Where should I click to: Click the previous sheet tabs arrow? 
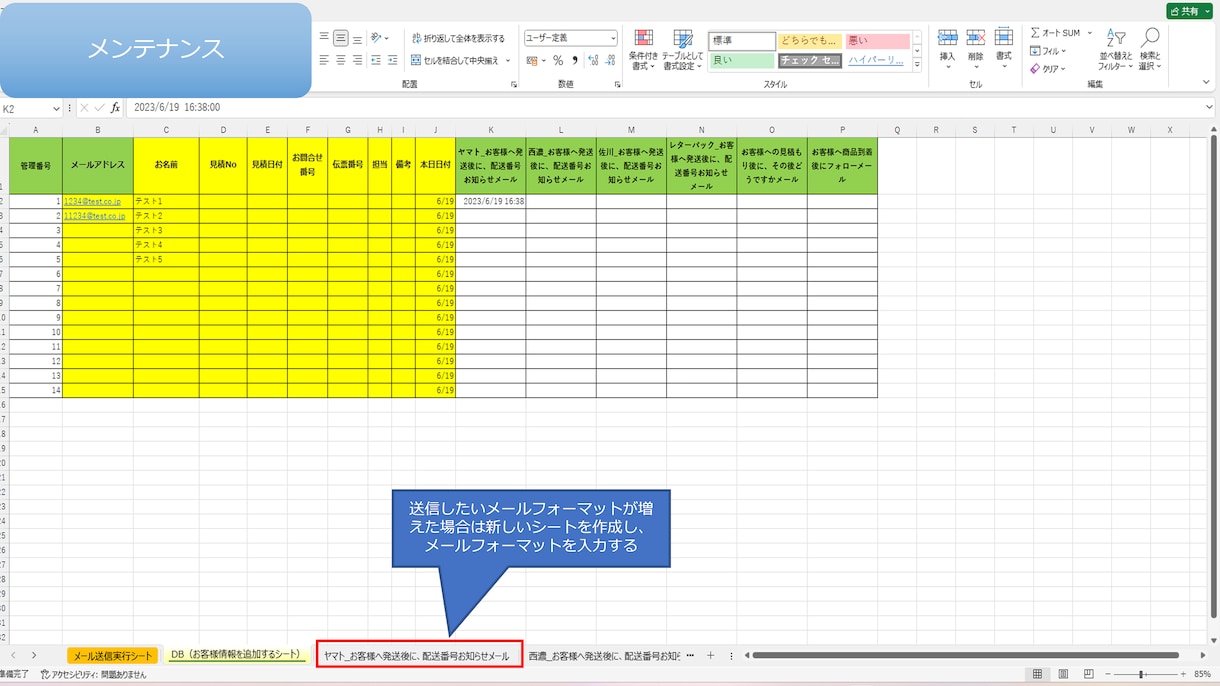(13, 656)
